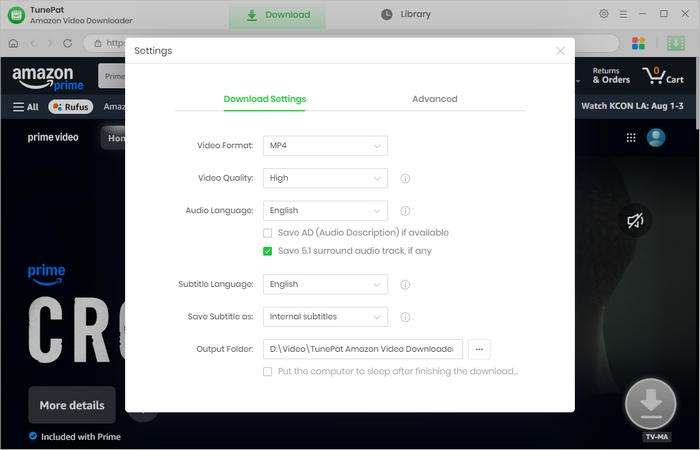
Task: Show info for Save Subtitle as
Action: pos(405,317)
